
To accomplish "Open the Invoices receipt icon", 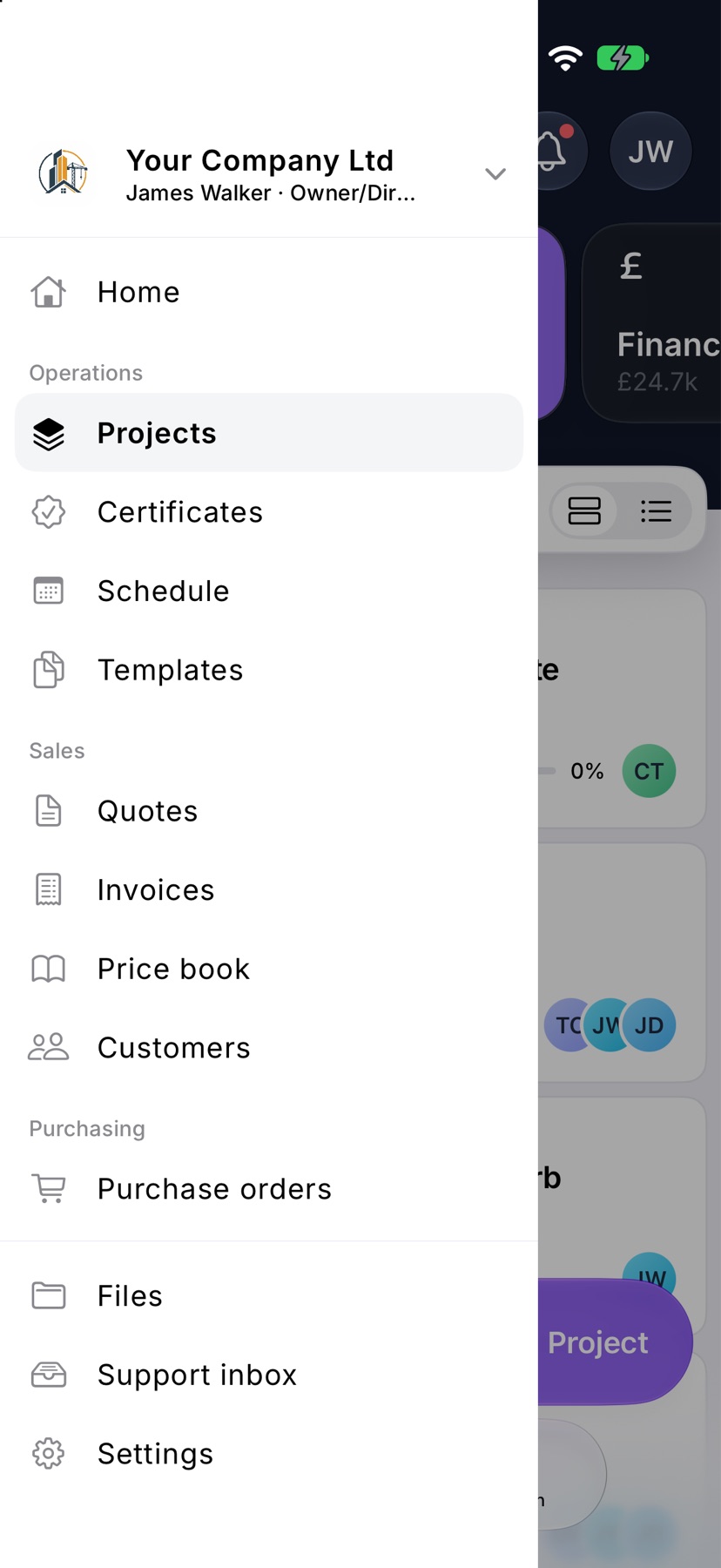I will pos(49,889).
